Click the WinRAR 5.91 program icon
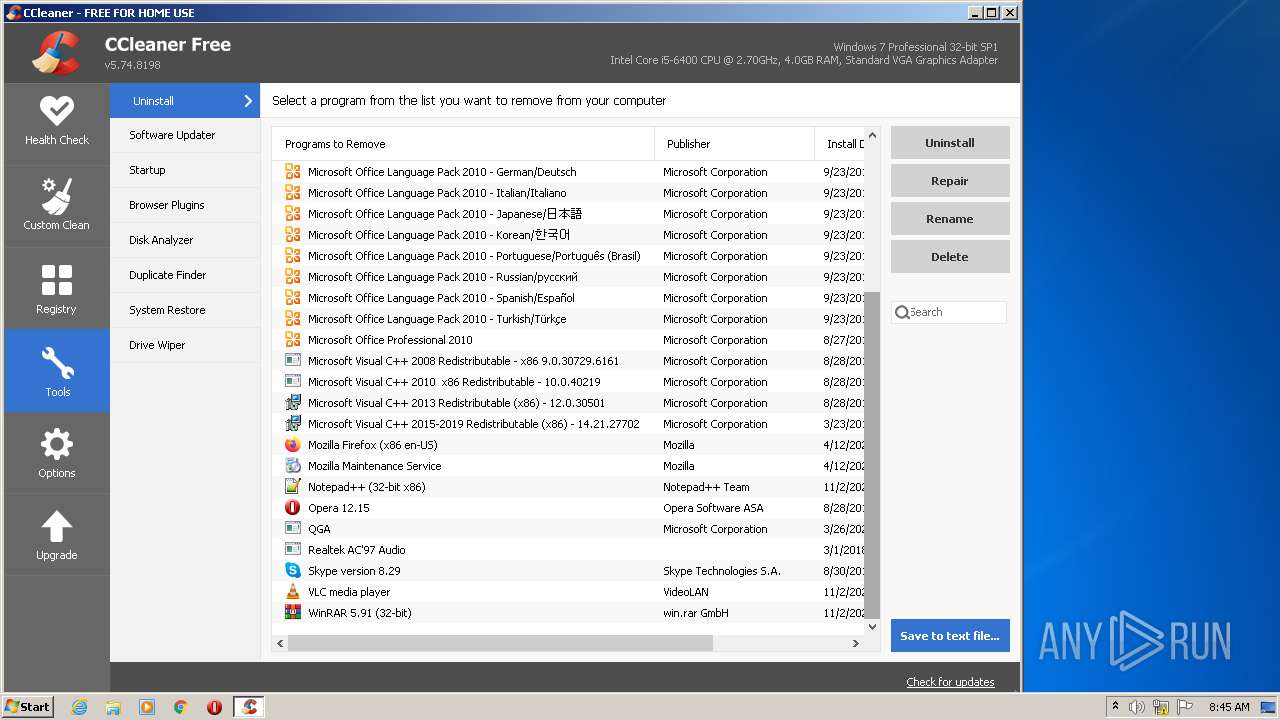The height and width of the screenshot is (720, 1280). (293, 613)
